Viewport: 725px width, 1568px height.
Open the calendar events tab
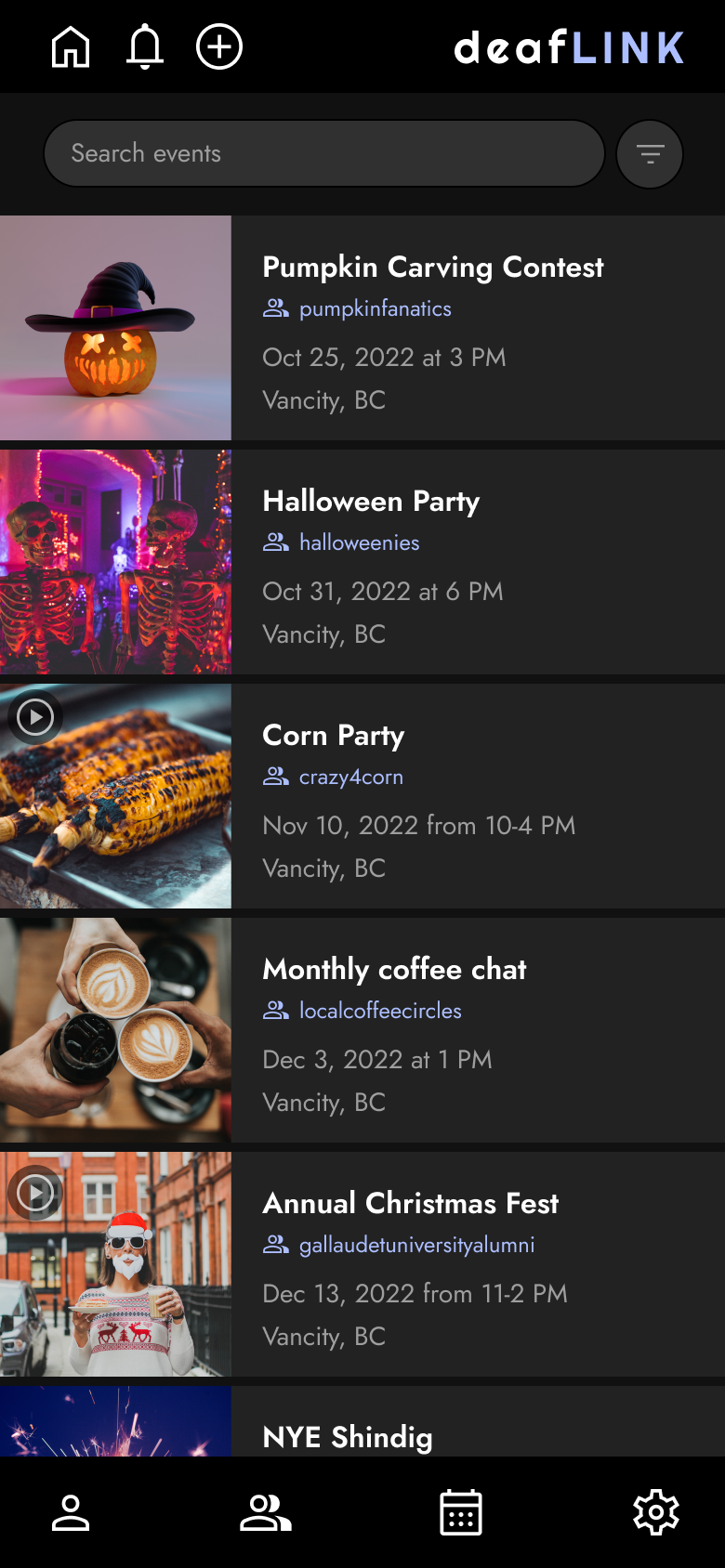click(461, 1512)
